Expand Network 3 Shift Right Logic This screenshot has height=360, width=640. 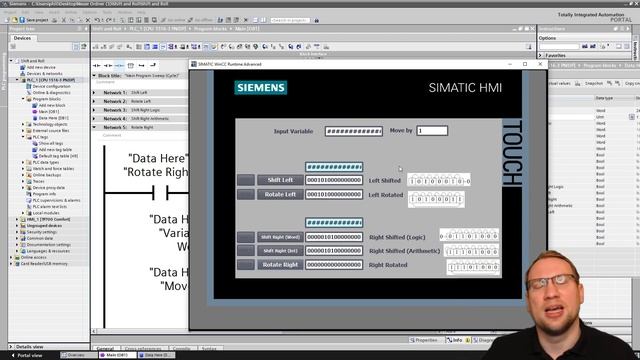pos(94,110)
